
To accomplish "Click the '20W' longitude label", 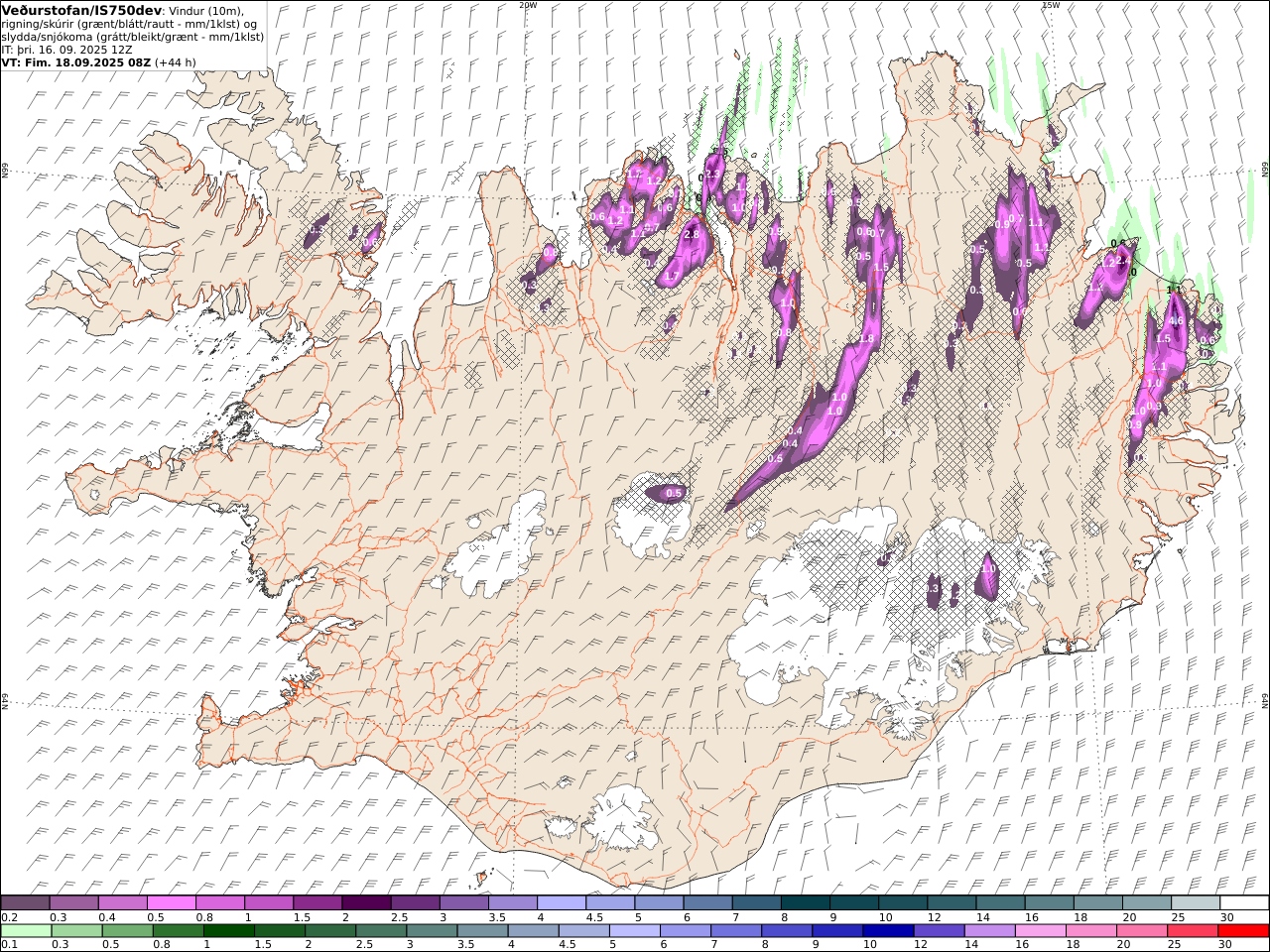I will click(x=528, y=5).
